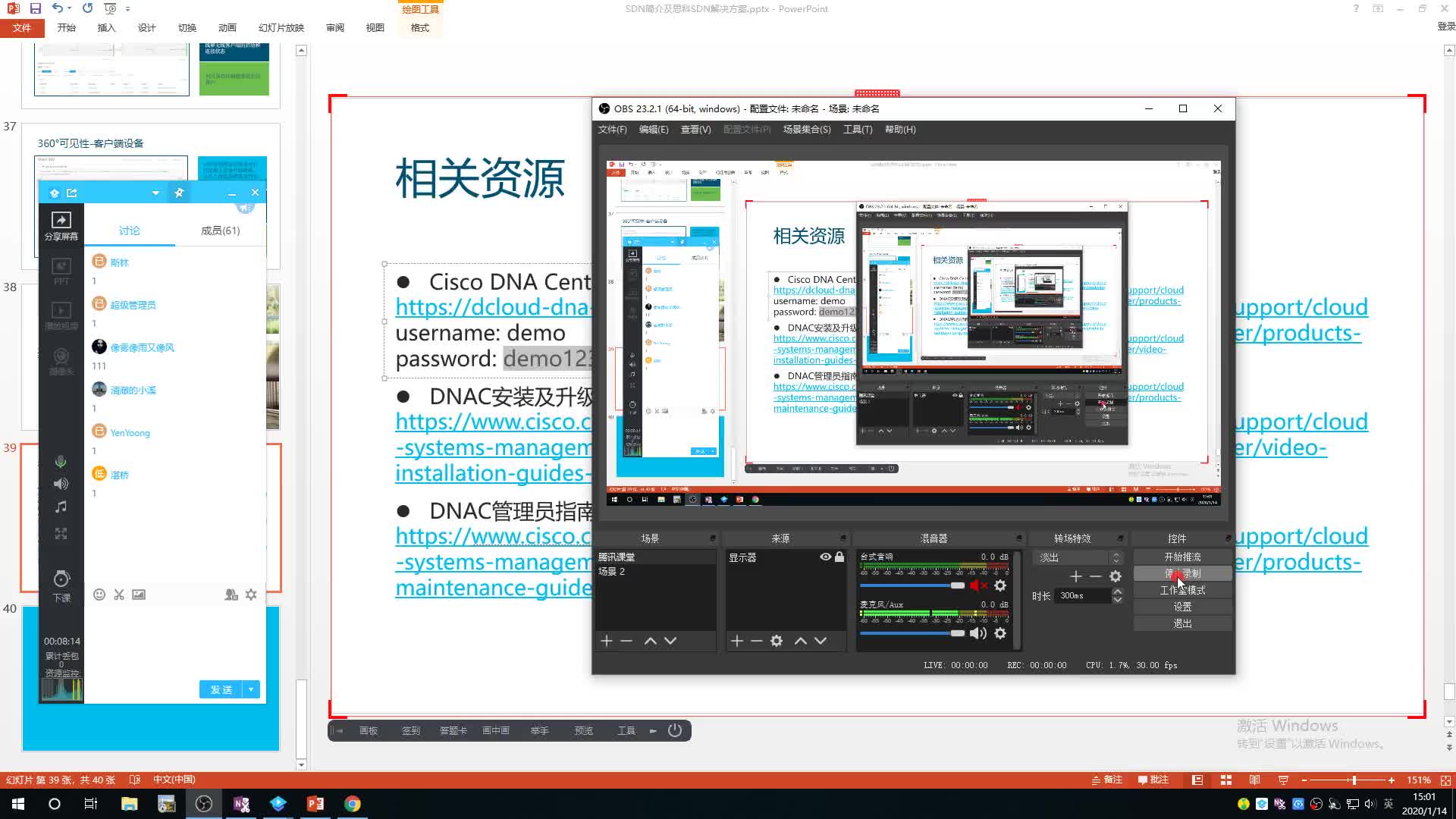Open OBS 设置 settings button

click(1182, 607)
